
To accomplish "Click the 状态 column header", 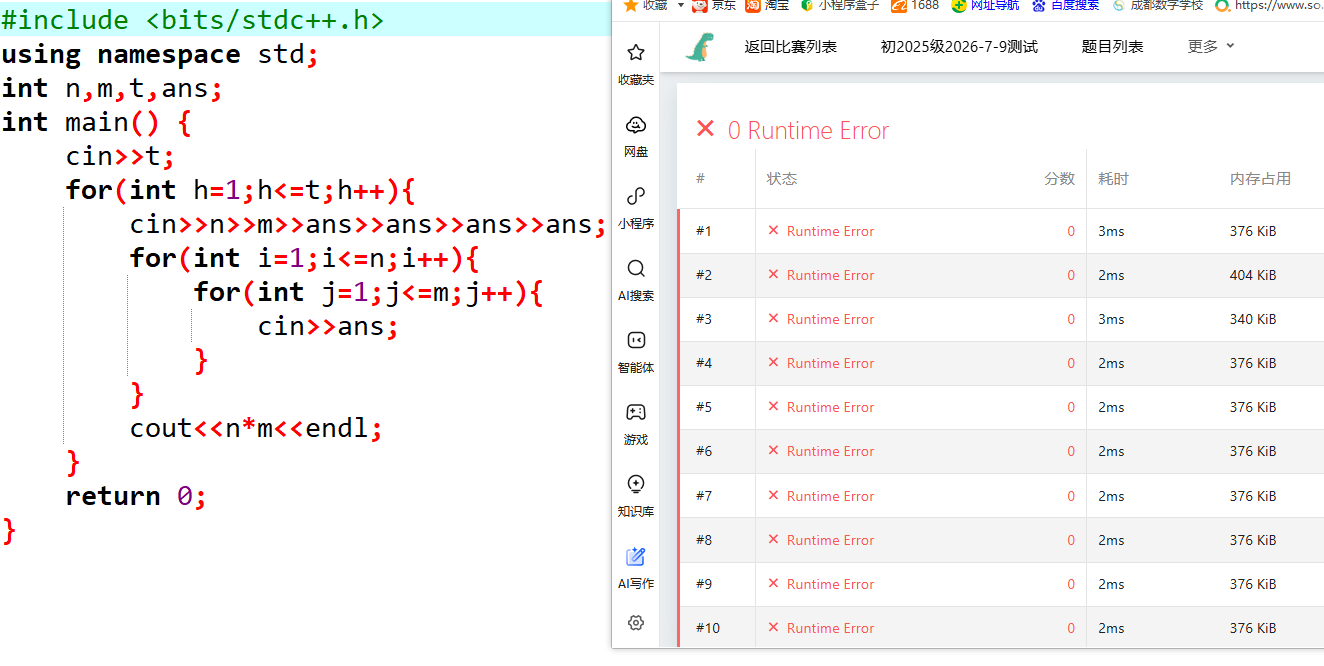I will tap(782, 179).
